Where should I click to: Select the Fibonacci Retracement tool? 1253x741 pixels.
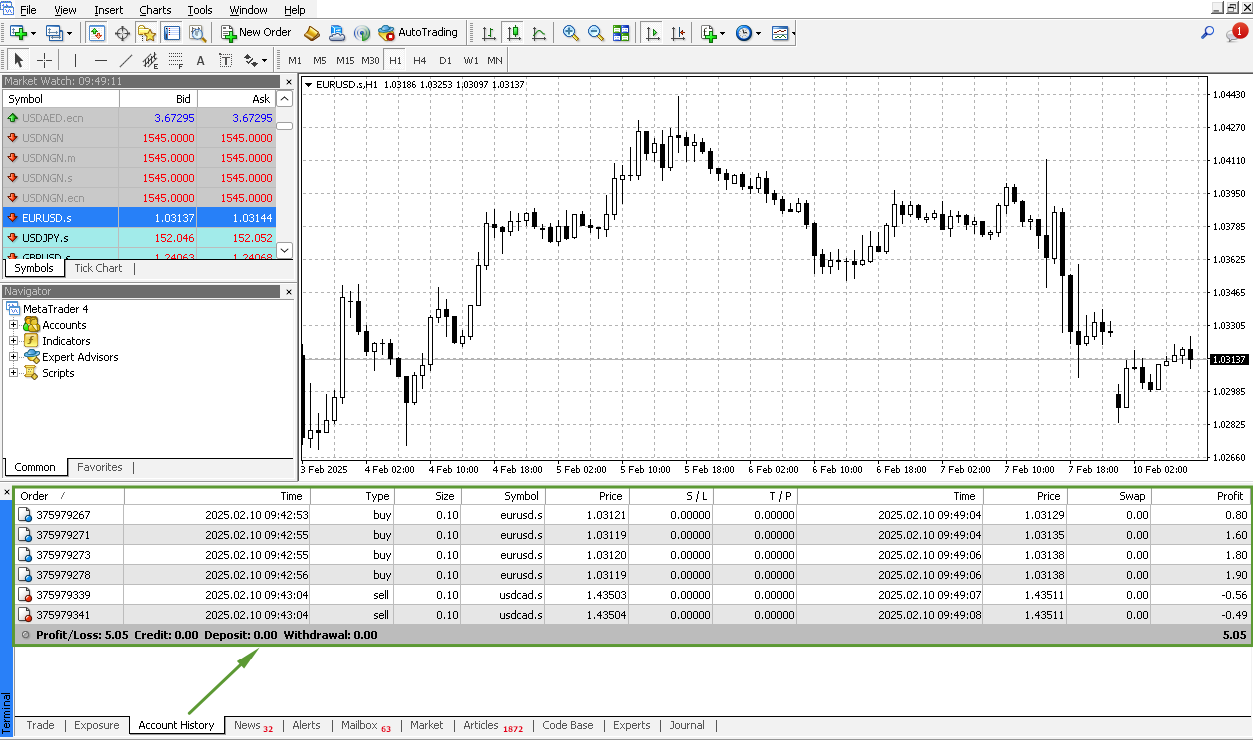[176, 60]
